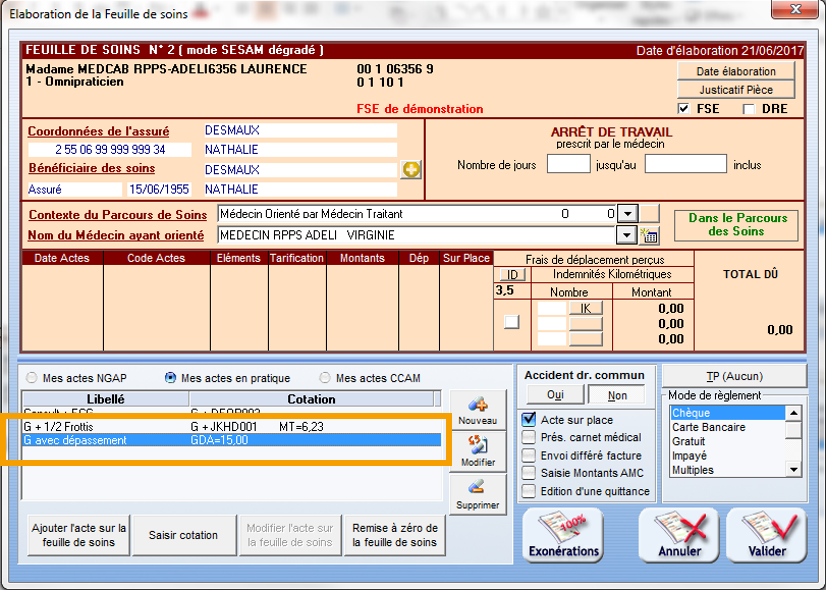The image size is (826, 590).
Task: Select Carte Bancaire in payment mode list
Action: (707, 427)
